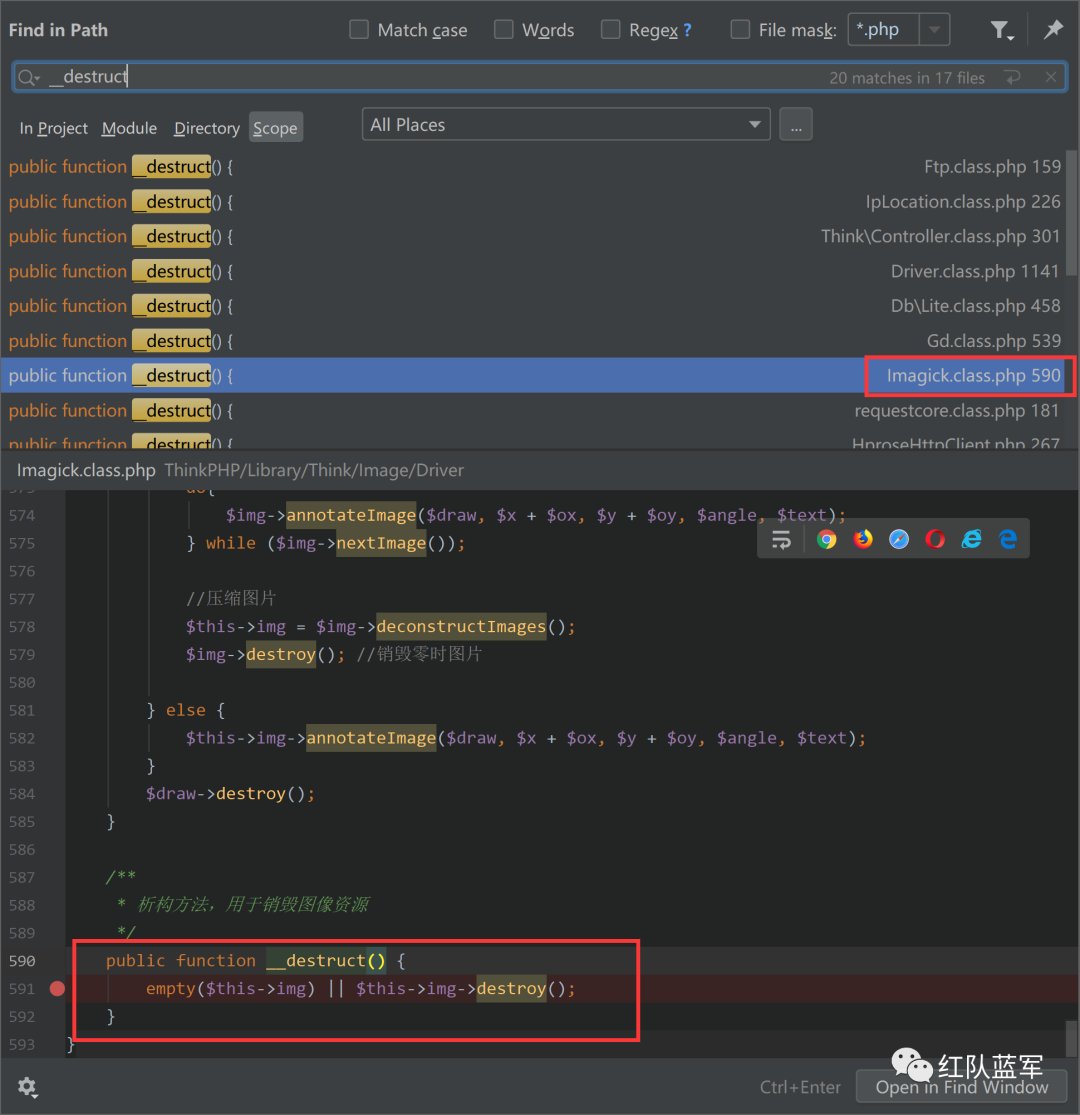Select the Scope tab
This screenshot has width=1080, height=1115.
pos(276,128)
